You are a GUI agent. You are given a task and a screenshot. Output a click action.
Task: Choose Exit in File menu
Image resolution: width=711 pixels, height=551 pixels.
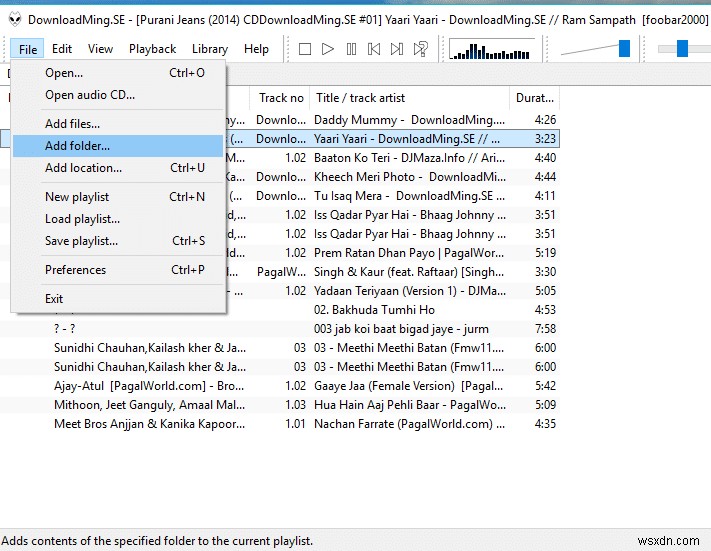pos(118,299)
